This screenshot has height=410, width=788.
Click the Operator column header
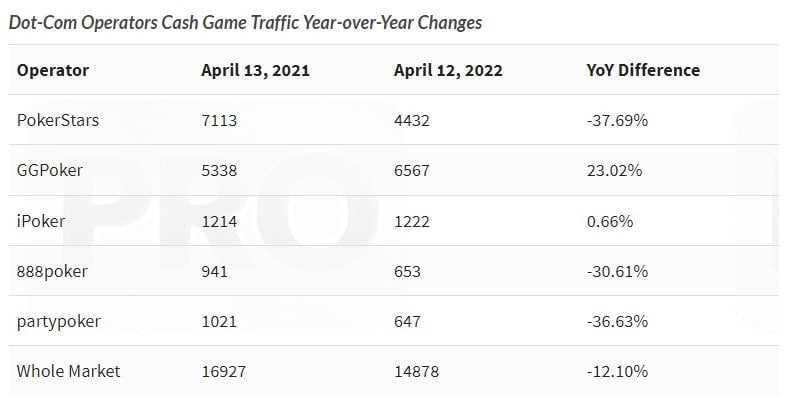tap(53, 70)
